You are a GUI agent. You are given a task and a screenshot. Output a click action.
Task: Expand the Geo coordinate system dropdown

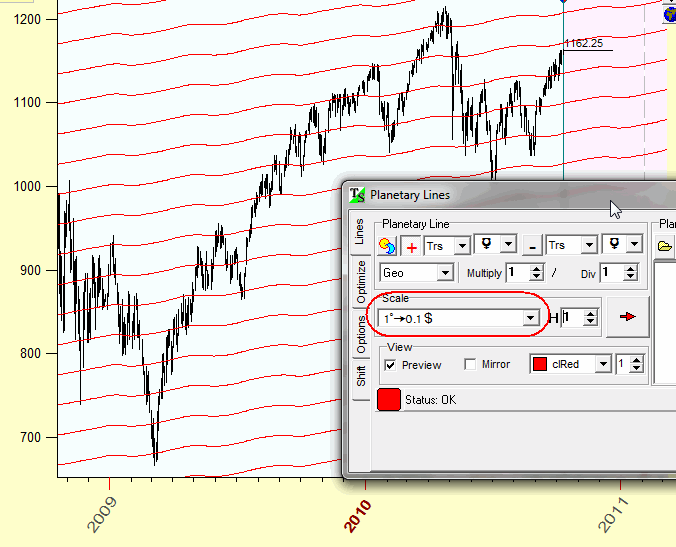click(x=445, y=273)
